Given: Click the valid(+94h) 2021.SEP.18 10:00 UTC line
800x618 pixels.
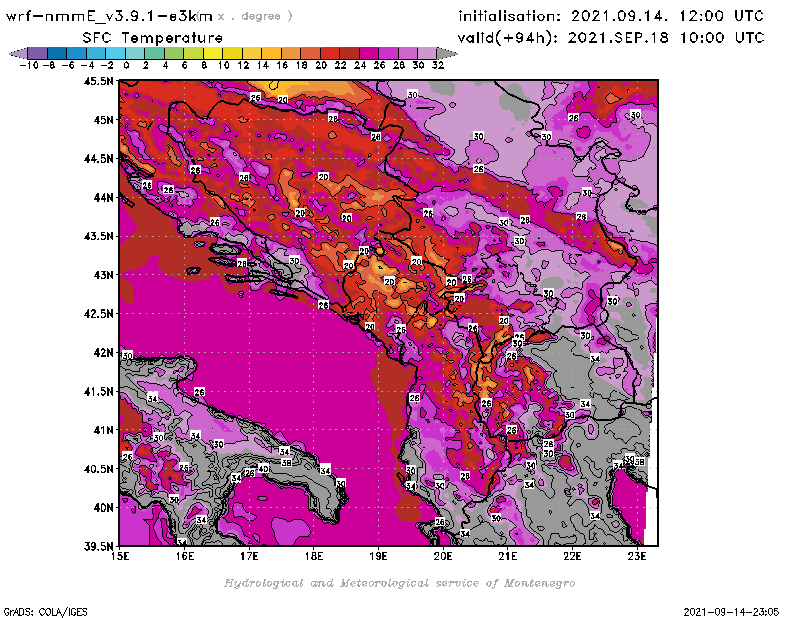Looking at the screenshot, I should pyautogui.click(x=611, y=38).
